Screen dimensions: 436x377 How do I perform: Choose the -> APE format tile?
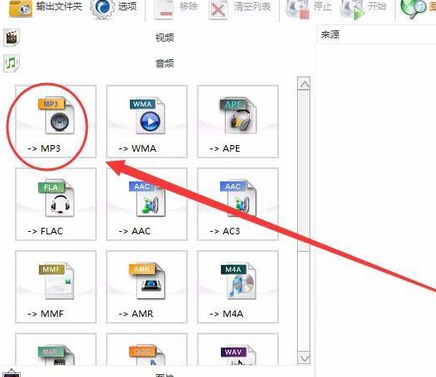pos(238,121)
